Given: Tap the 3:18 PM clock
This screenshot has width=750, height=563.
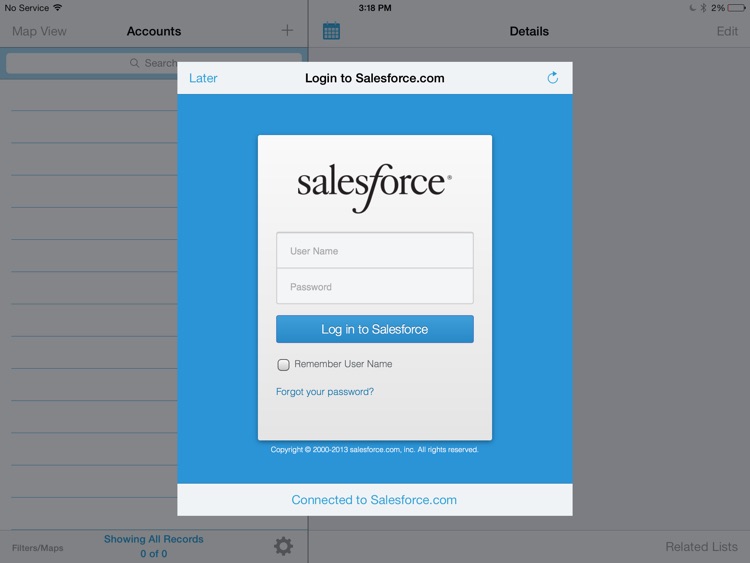Looking at the screenshot, I should click(x=375, y=8).
